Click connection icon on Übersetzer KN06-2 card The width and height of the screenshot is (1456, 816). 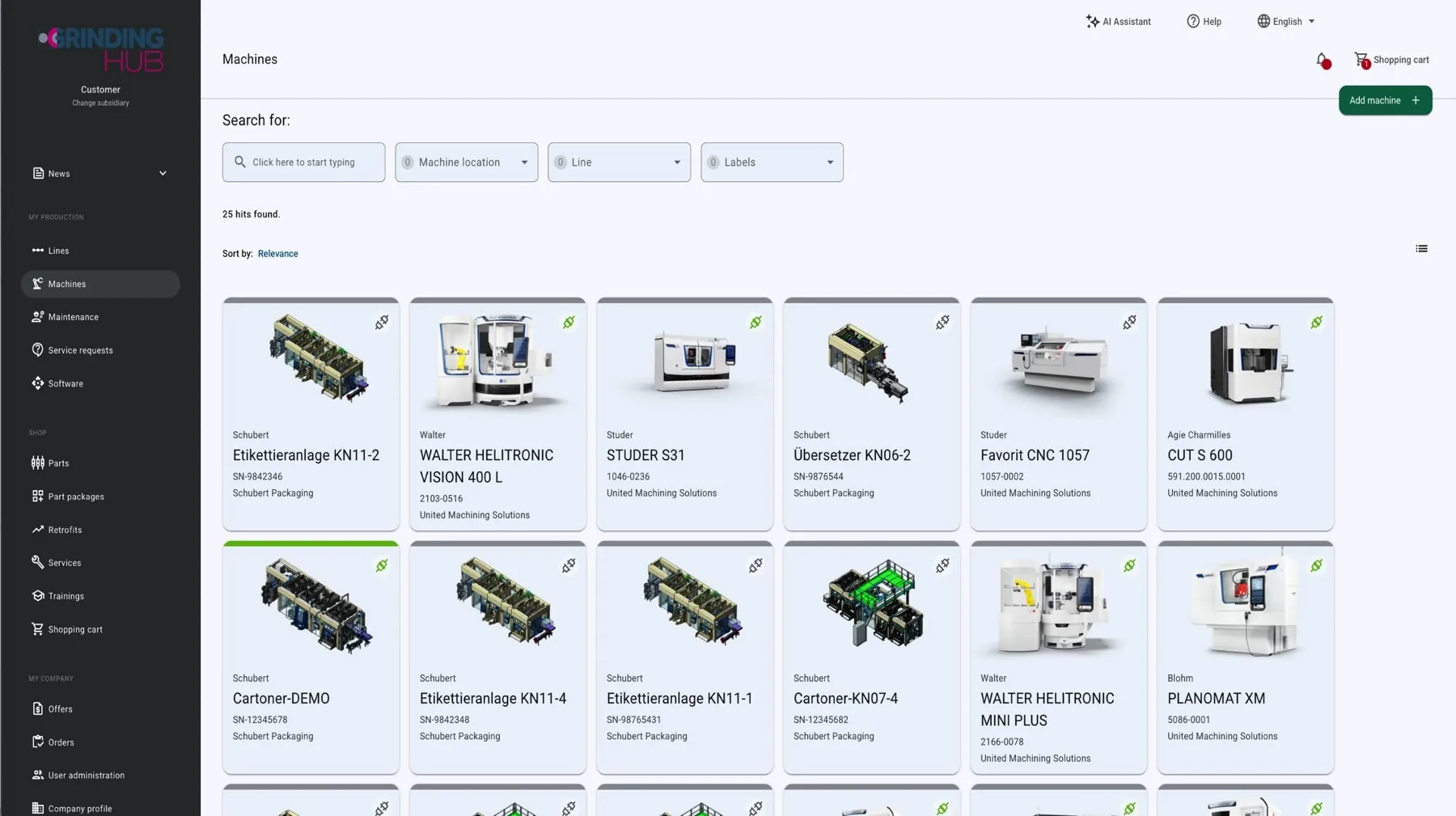[x=942, y=322]
